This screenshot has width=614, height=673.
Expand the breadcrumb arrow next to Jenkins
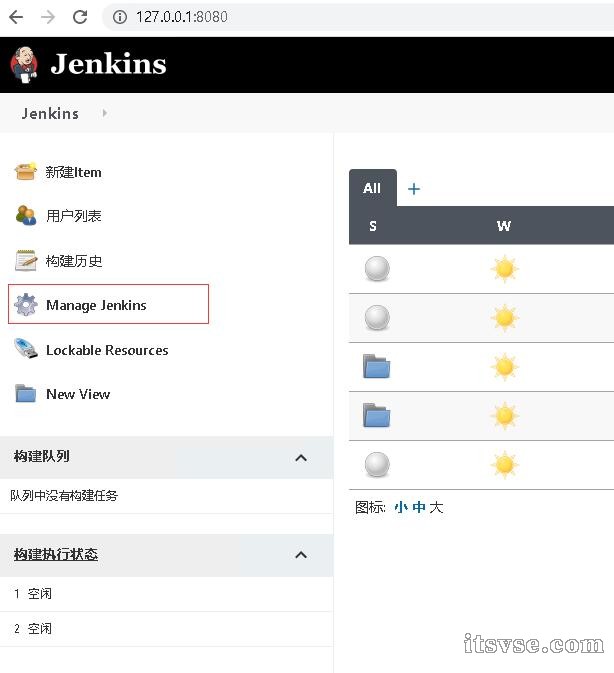click(x=104, y=113)
